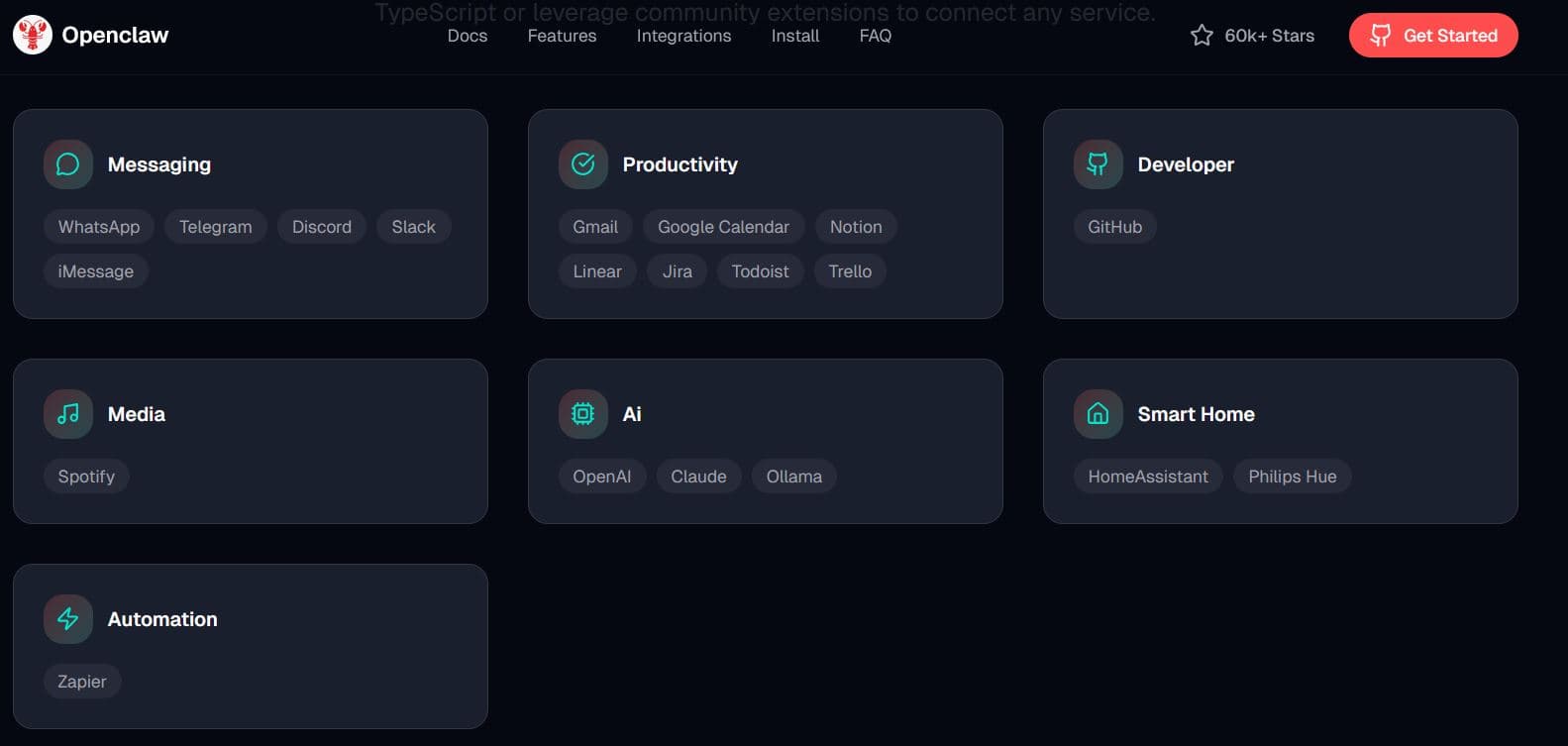Viewport: 1568px width, 746px height.
Task: Click the AI chip processor icon
Action: pos(583,414)
